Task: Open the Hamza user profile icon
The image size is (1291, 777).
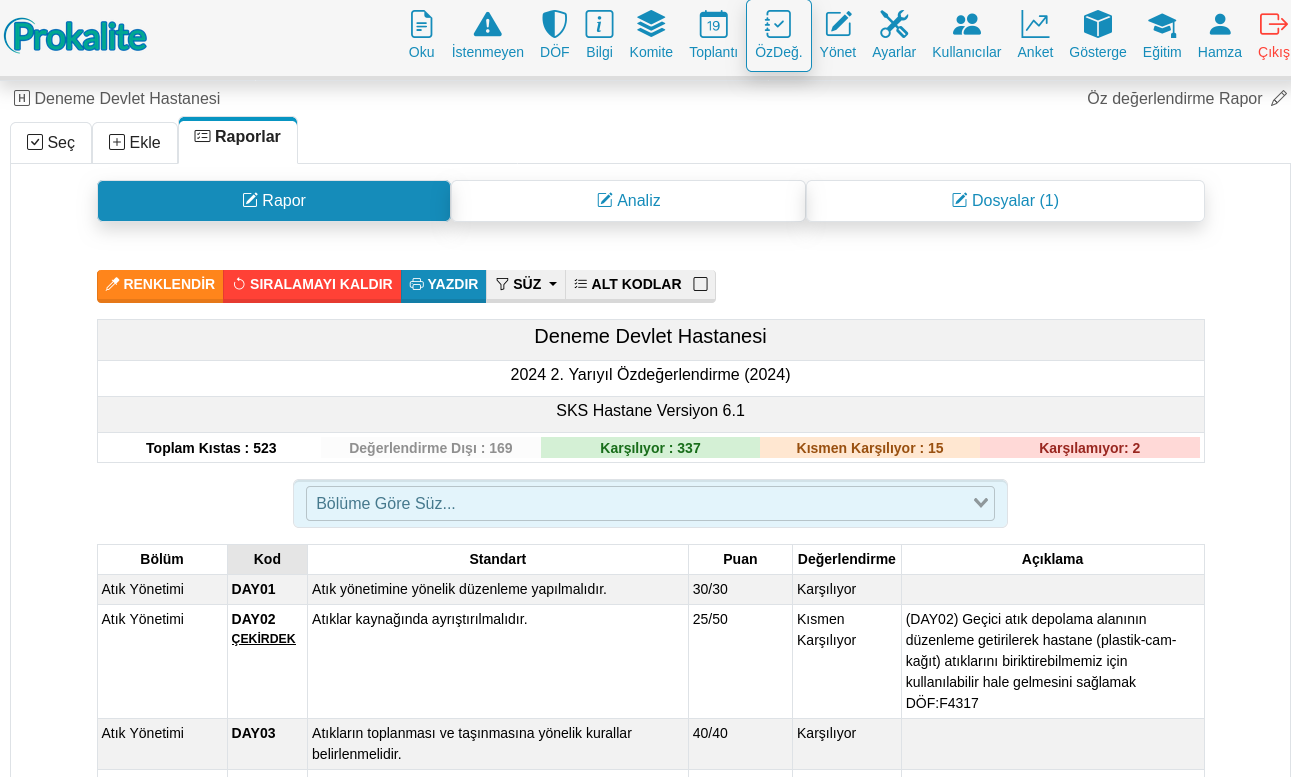Action: pos(1220,24)
